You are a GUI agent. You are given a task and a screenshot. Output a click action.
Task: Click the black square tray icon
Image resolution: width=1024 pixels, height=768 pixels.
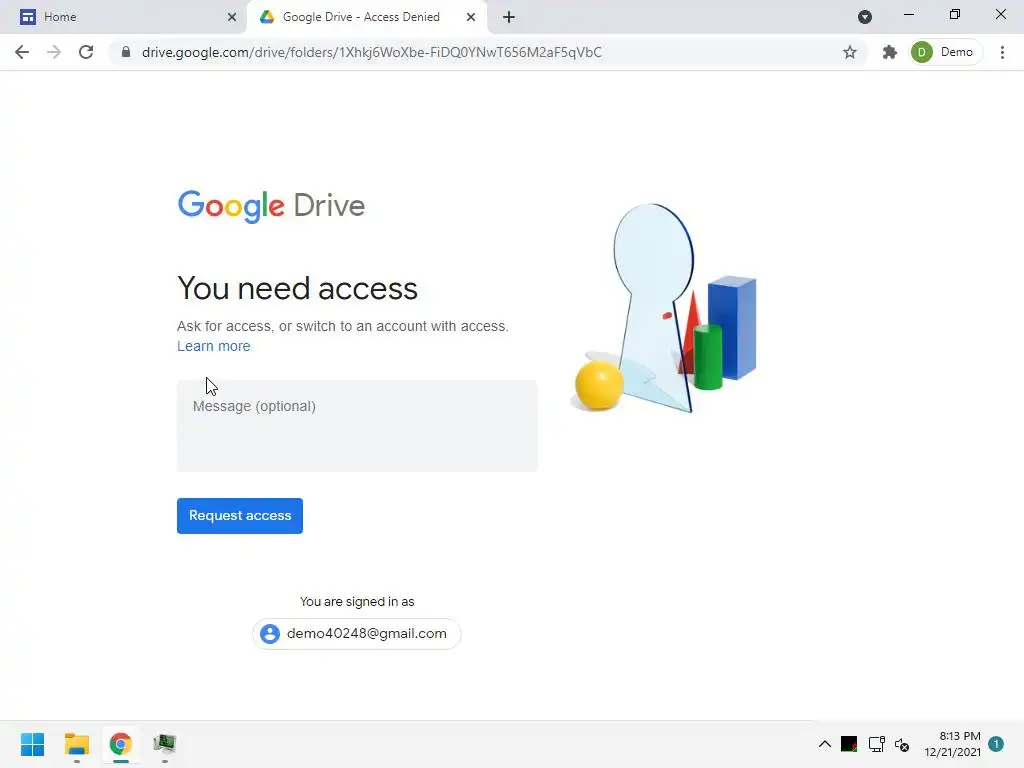[x=849, y=744]
